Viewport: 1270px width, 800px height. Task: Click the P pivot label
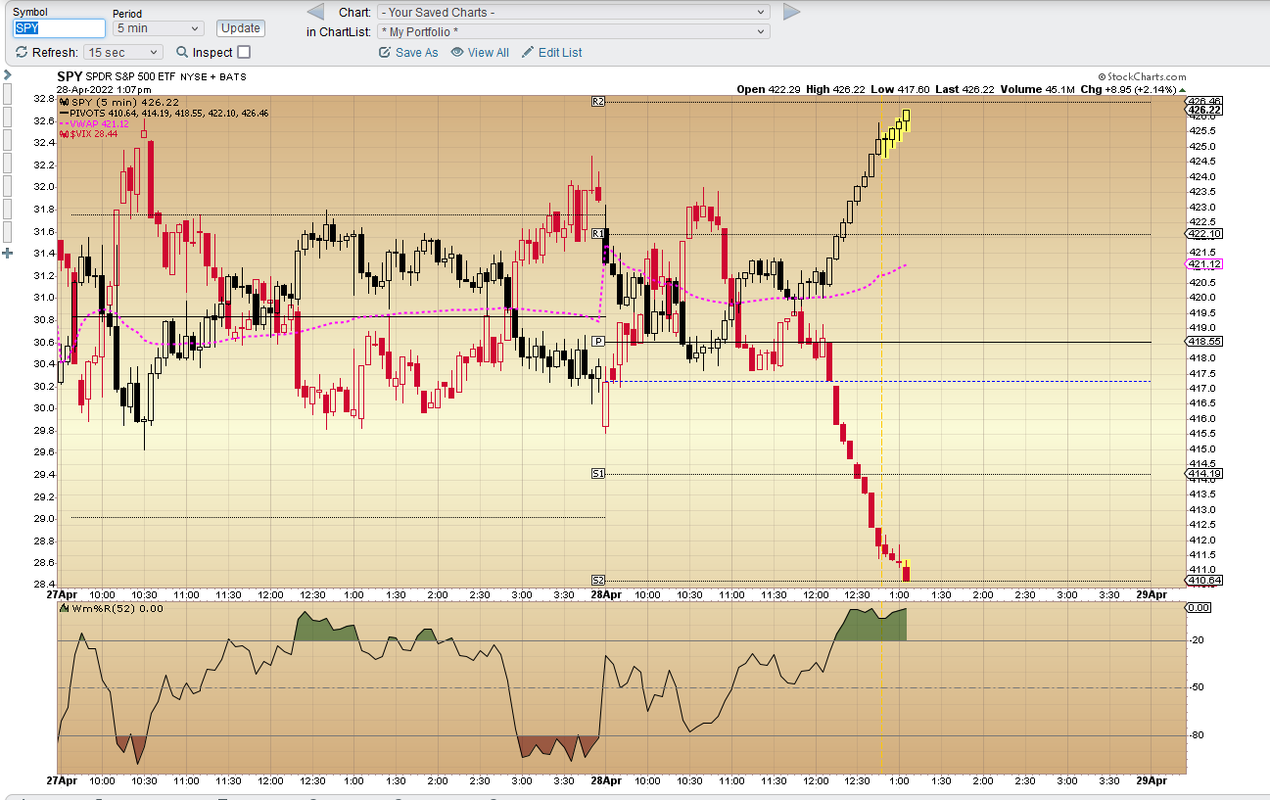pos(598,341)
